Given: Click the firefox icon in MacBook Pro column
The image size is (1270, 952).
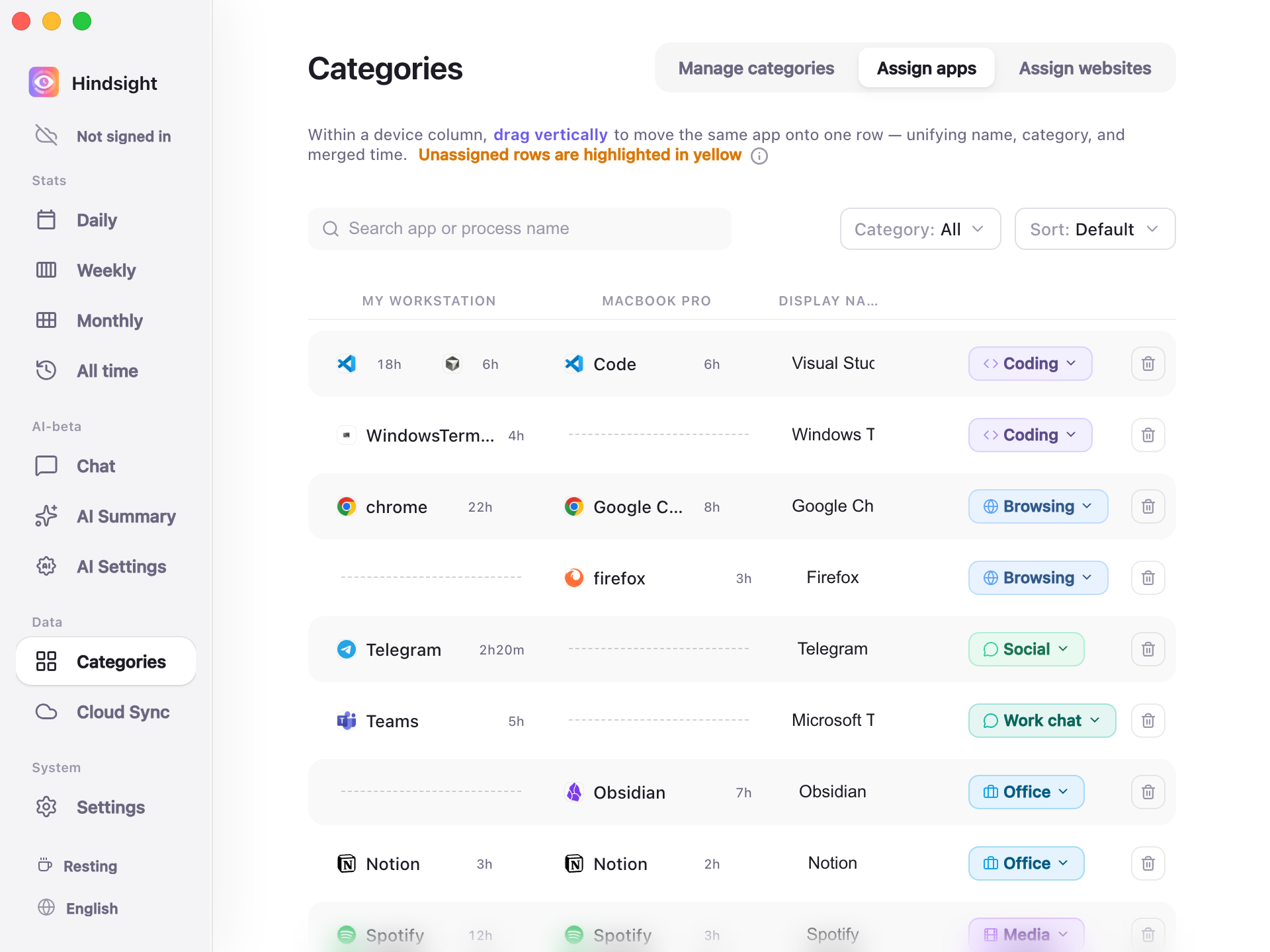Looking at the screenshot, I should click(x=574, y=578).
